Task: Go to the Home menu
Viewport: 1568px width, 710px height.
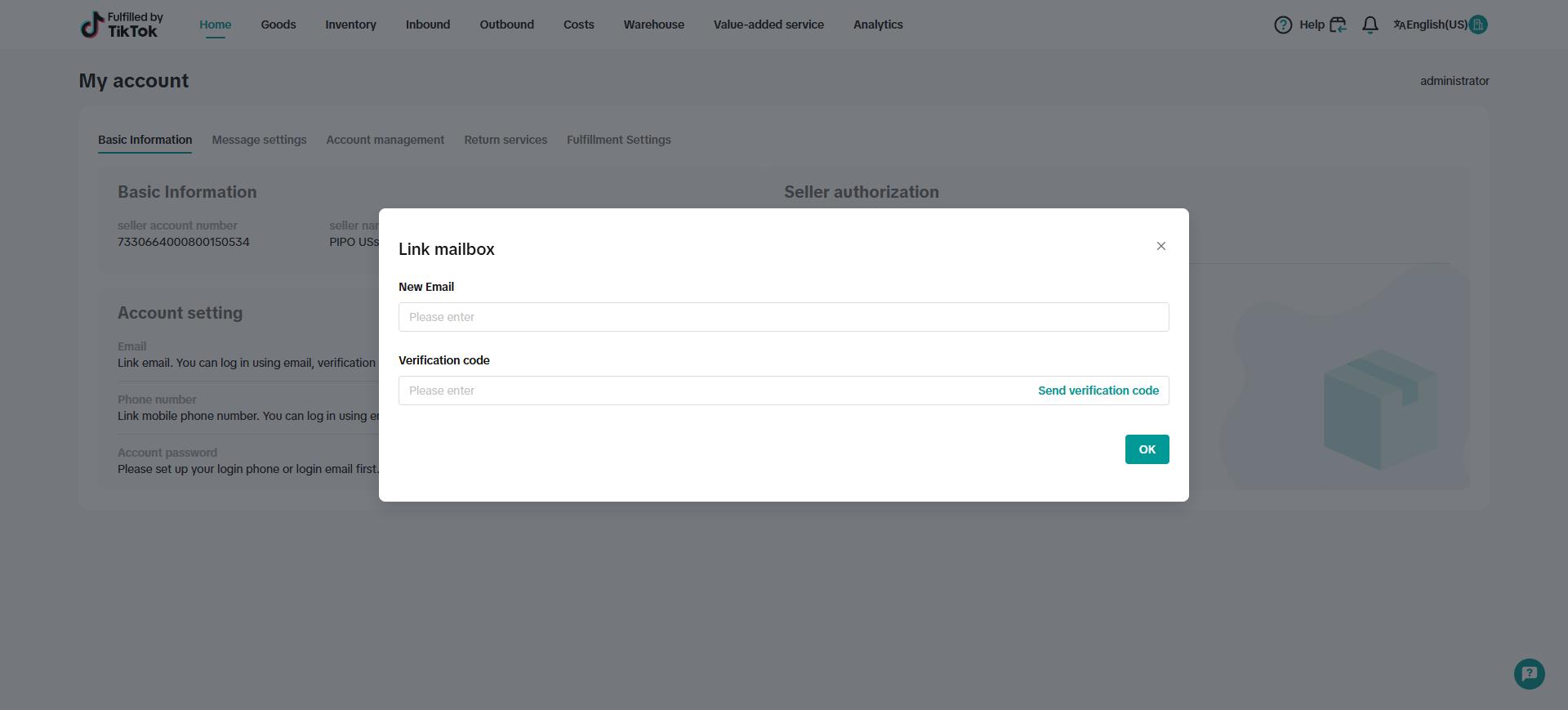Action: tap(216, 25)
